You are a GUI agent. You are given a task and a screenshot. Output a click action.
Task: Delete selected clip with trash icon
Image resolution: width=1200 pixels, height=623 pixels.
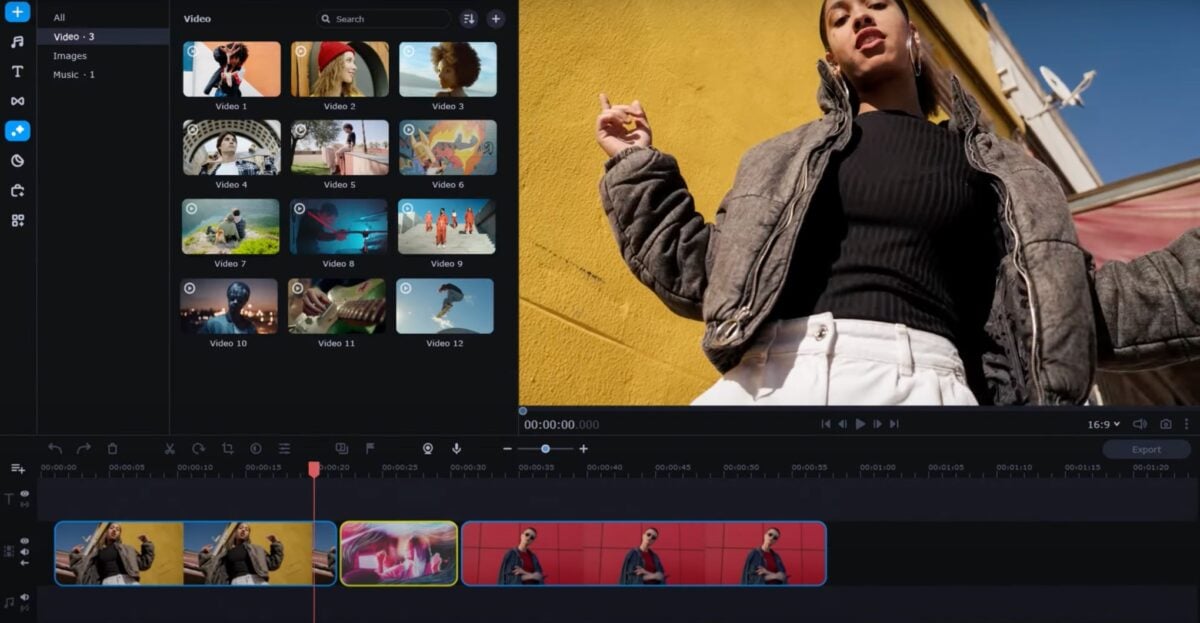(x=112, y=449)
